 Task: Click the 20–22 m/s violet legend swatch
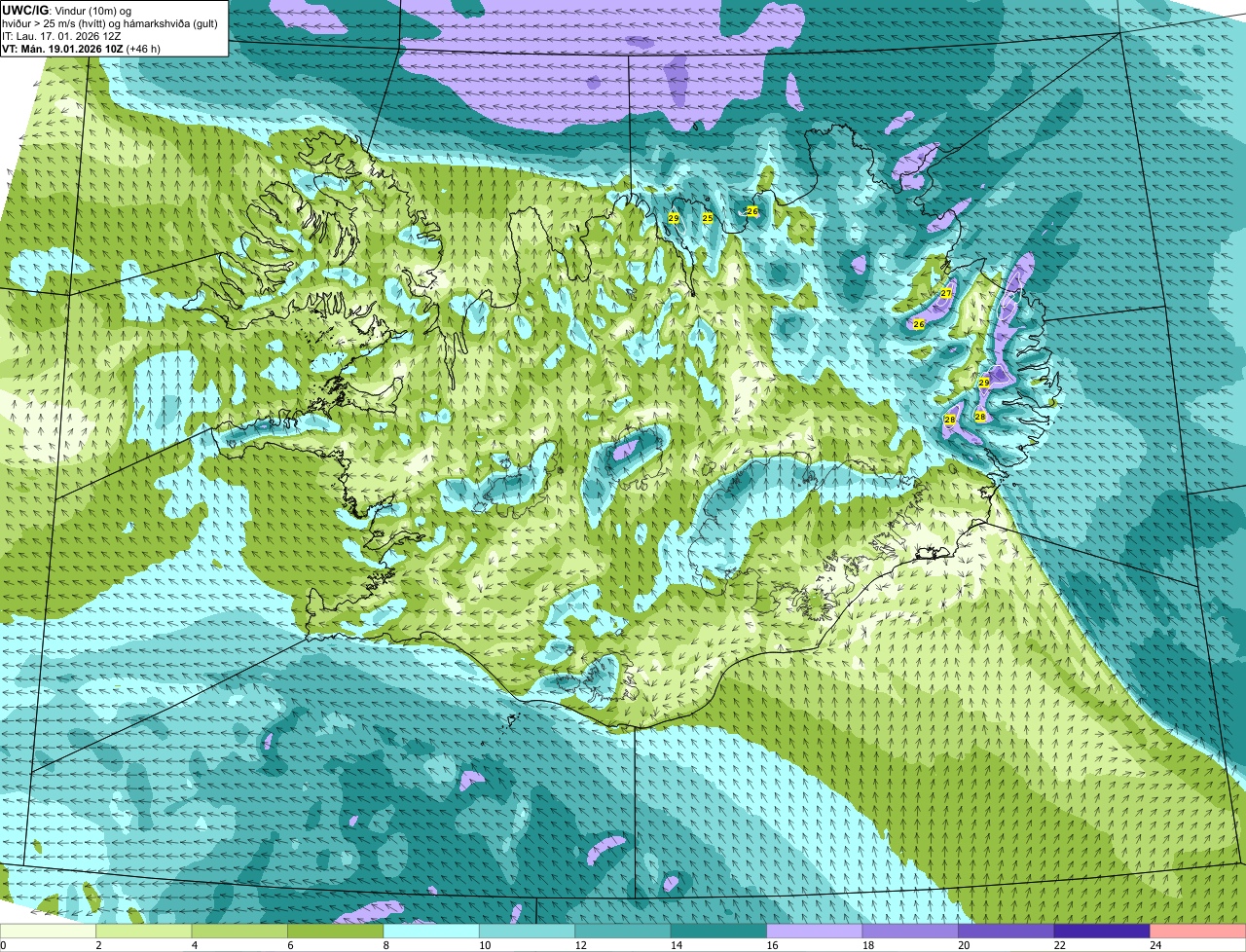point(1007,931)
